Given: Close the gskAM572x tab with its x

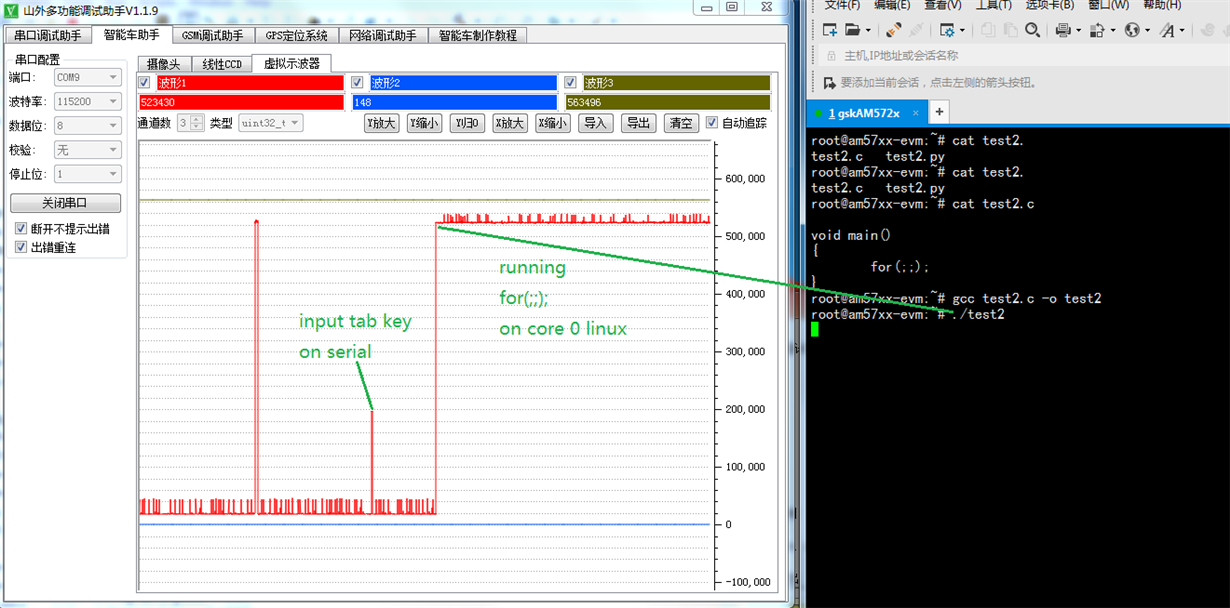Looking at the screenshot, I should tap(917, 114).
